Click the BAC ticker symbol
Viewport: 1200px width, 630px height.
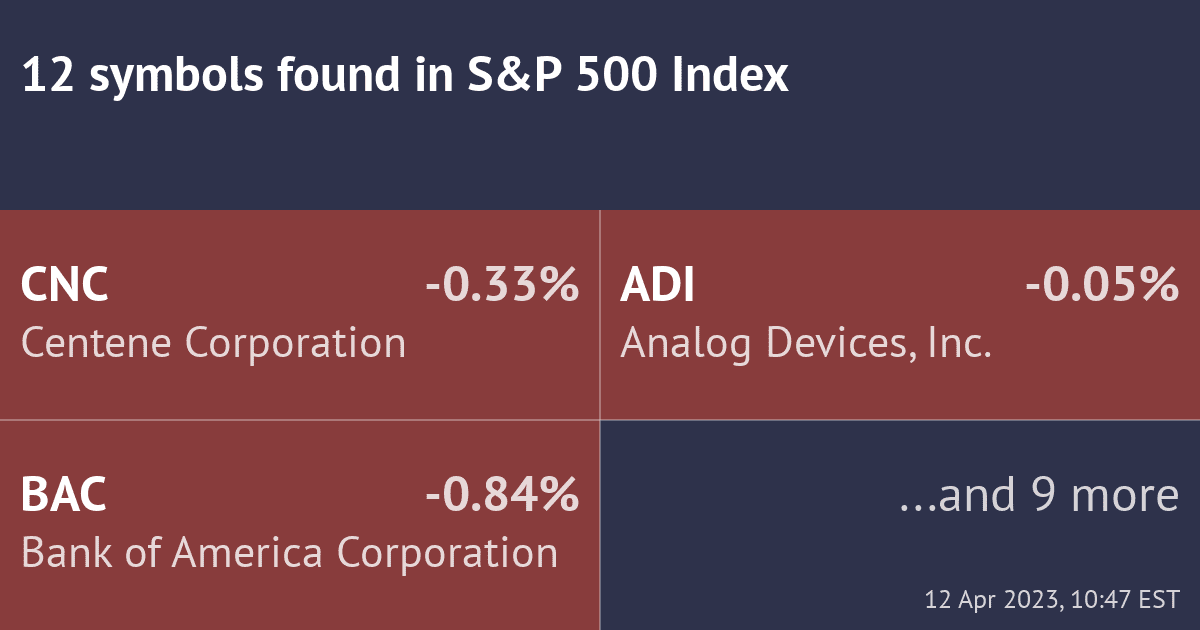coord(64,496)
